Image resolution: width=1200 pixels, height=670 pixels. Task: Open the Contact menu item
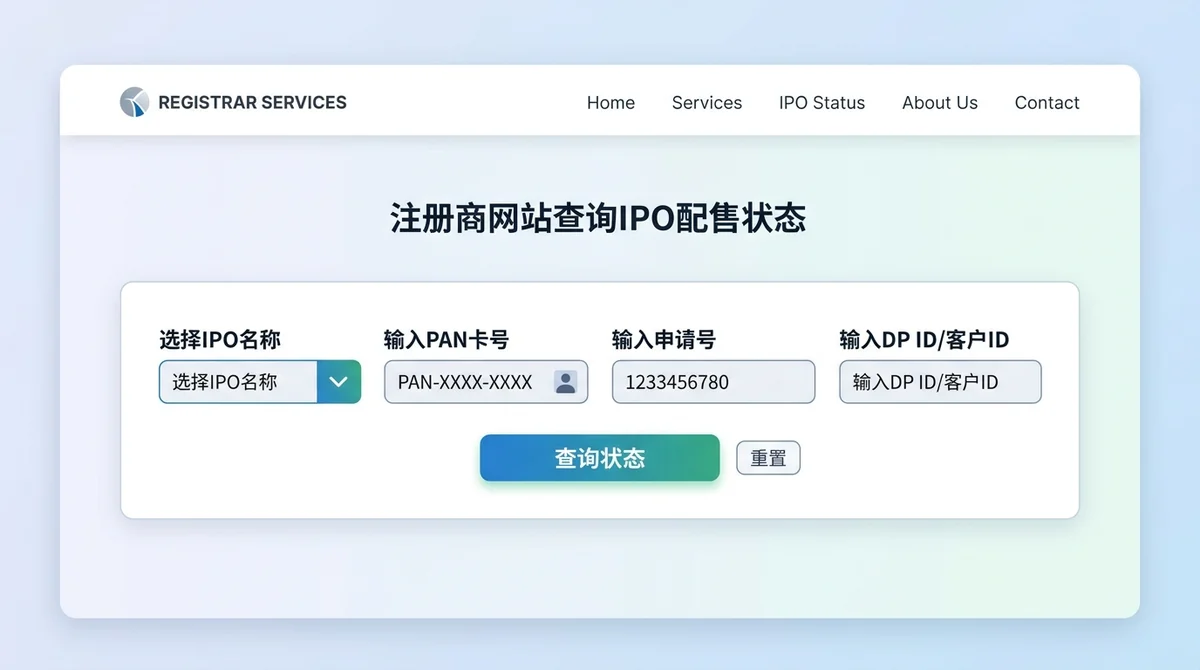coord(1047,103)
